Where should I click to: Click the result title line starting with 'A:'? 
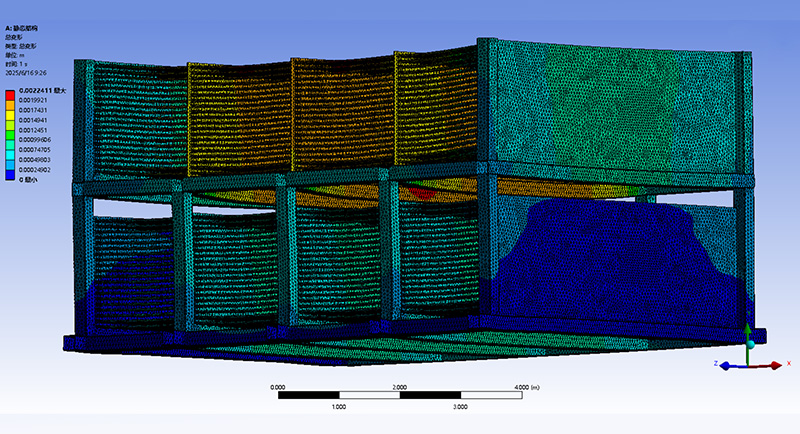coord(21,29)
